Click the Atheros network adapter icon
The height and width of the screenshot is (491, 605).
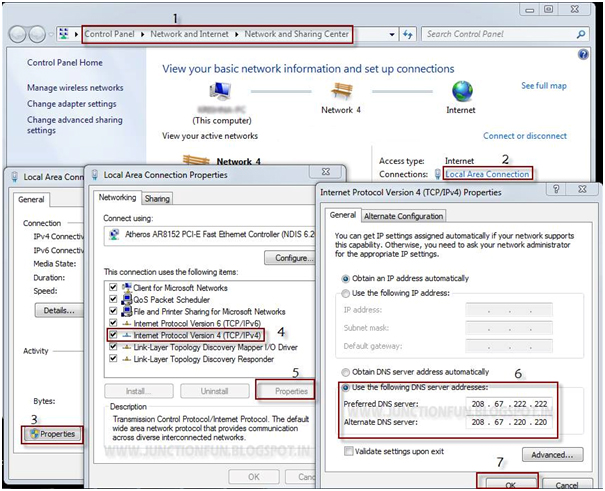(x=113, y=236)
